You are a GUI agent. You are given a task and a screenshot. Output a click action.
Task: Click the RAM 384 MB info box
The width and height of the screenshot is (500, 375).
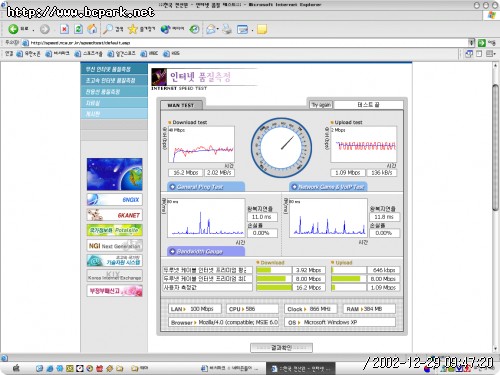(369, 309)
